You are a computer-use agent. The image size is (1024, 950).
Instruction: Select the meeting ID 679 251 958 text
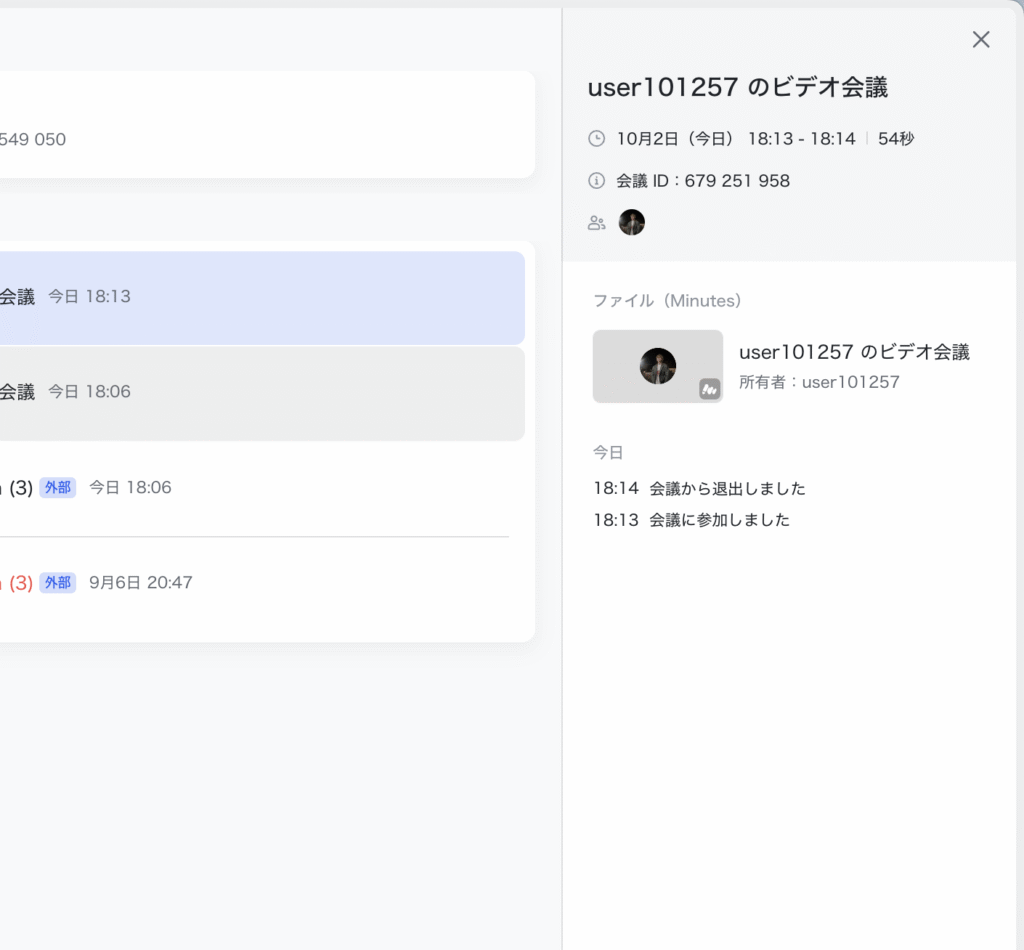click(737, 181)
